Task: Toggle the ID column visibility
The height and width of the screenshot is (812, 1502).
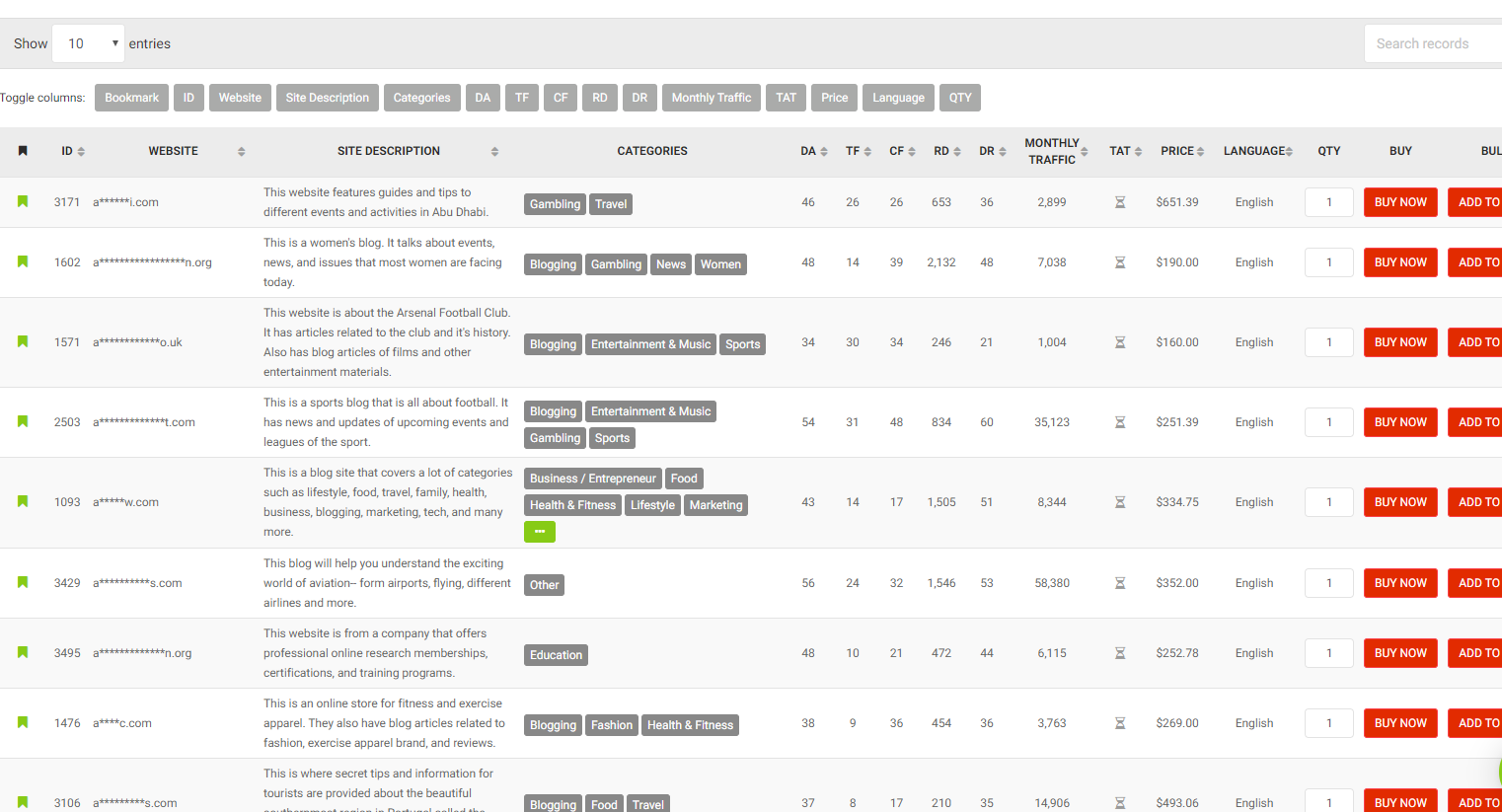Action: click(188, 98)
